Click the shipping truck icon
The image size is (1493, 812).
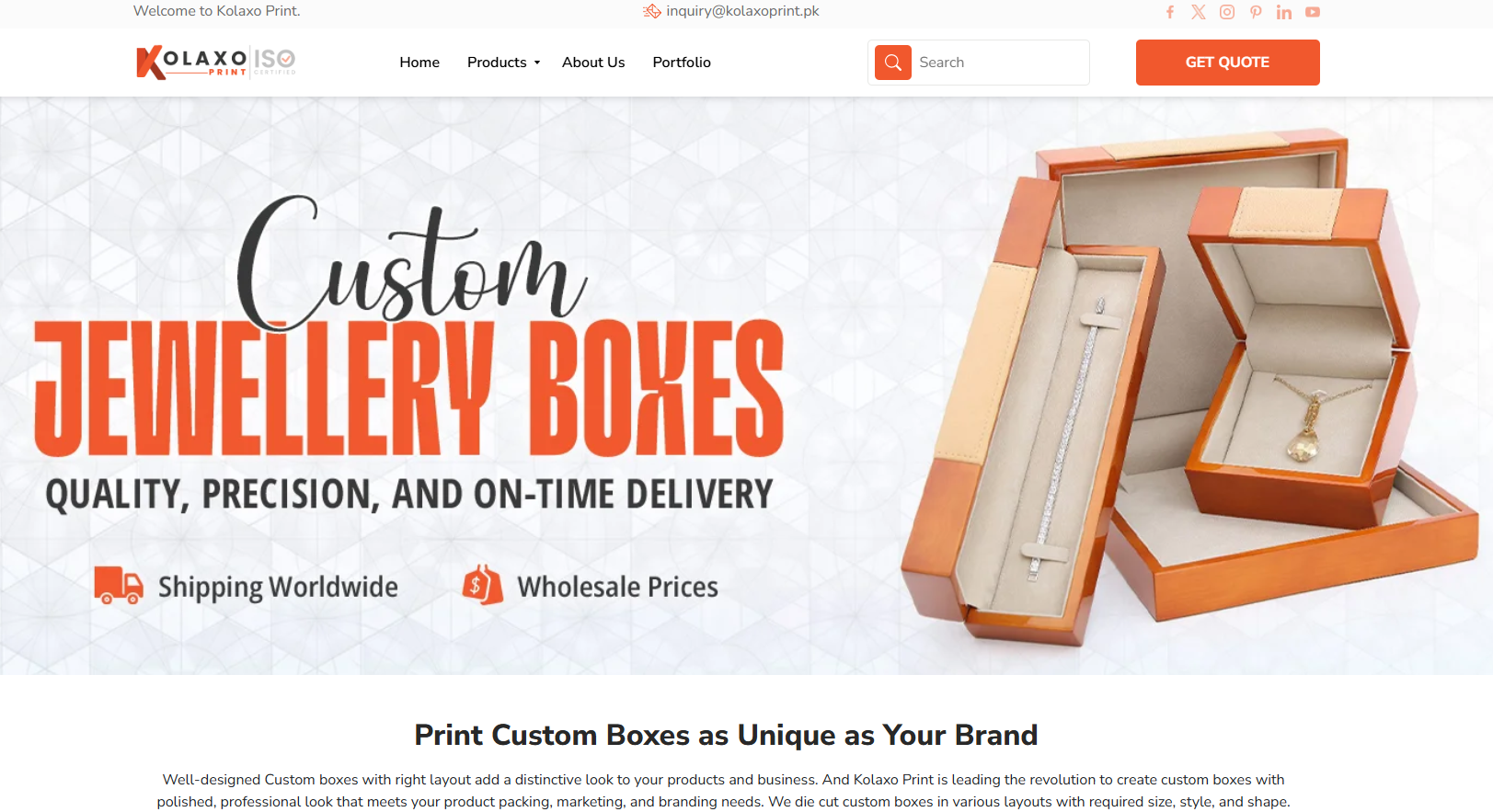119,585
